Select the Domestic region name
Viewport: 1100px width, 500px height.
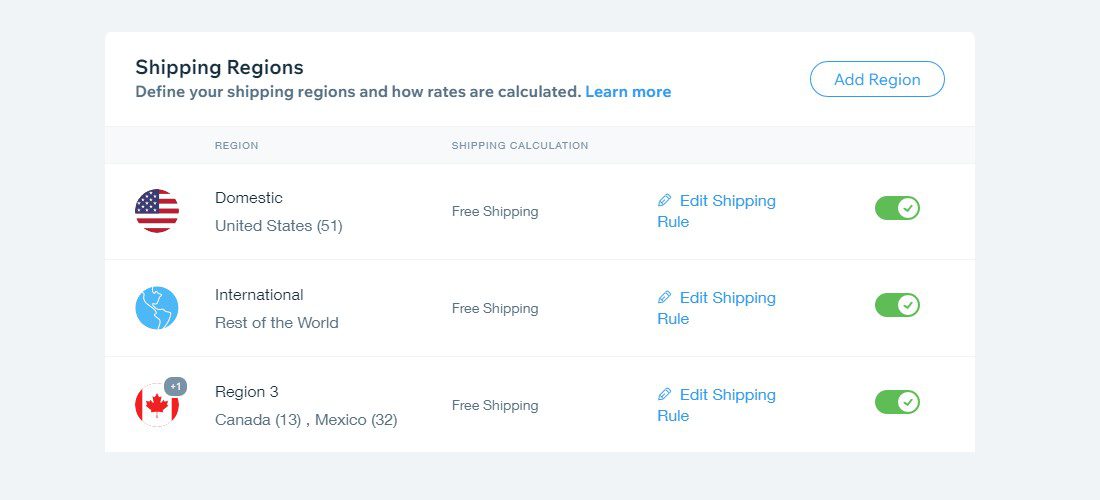click(249, 198)
